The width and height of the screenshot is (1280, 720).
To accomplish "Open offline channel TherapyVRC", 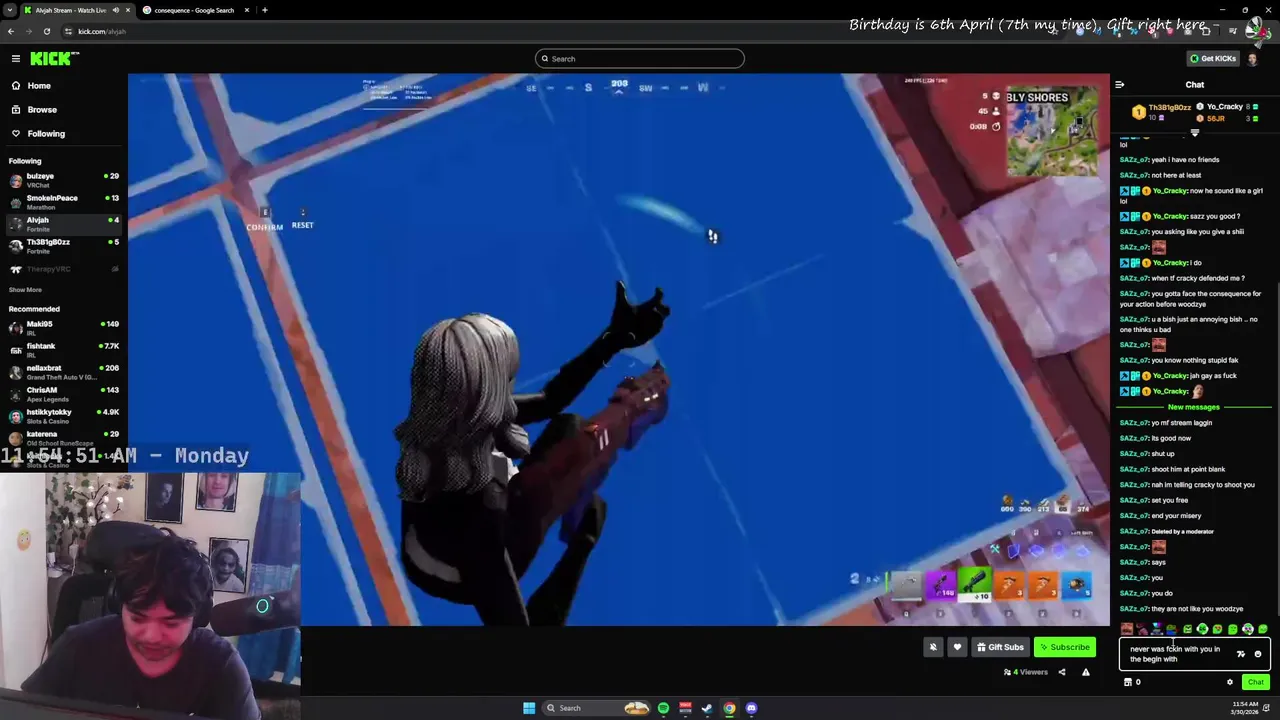I will point(64,269).
